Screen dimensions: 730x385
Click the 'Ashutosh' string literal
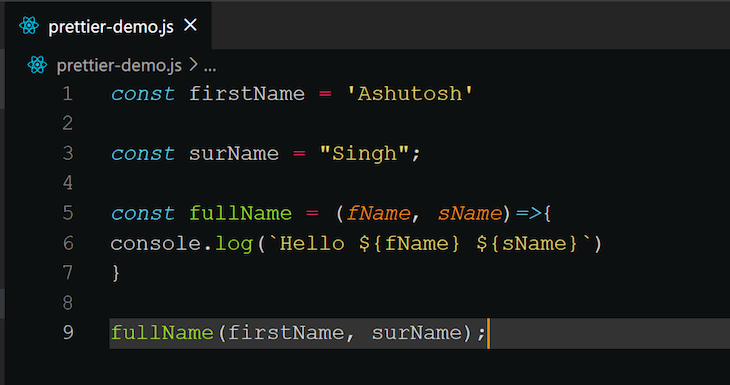tap(410, 94)
